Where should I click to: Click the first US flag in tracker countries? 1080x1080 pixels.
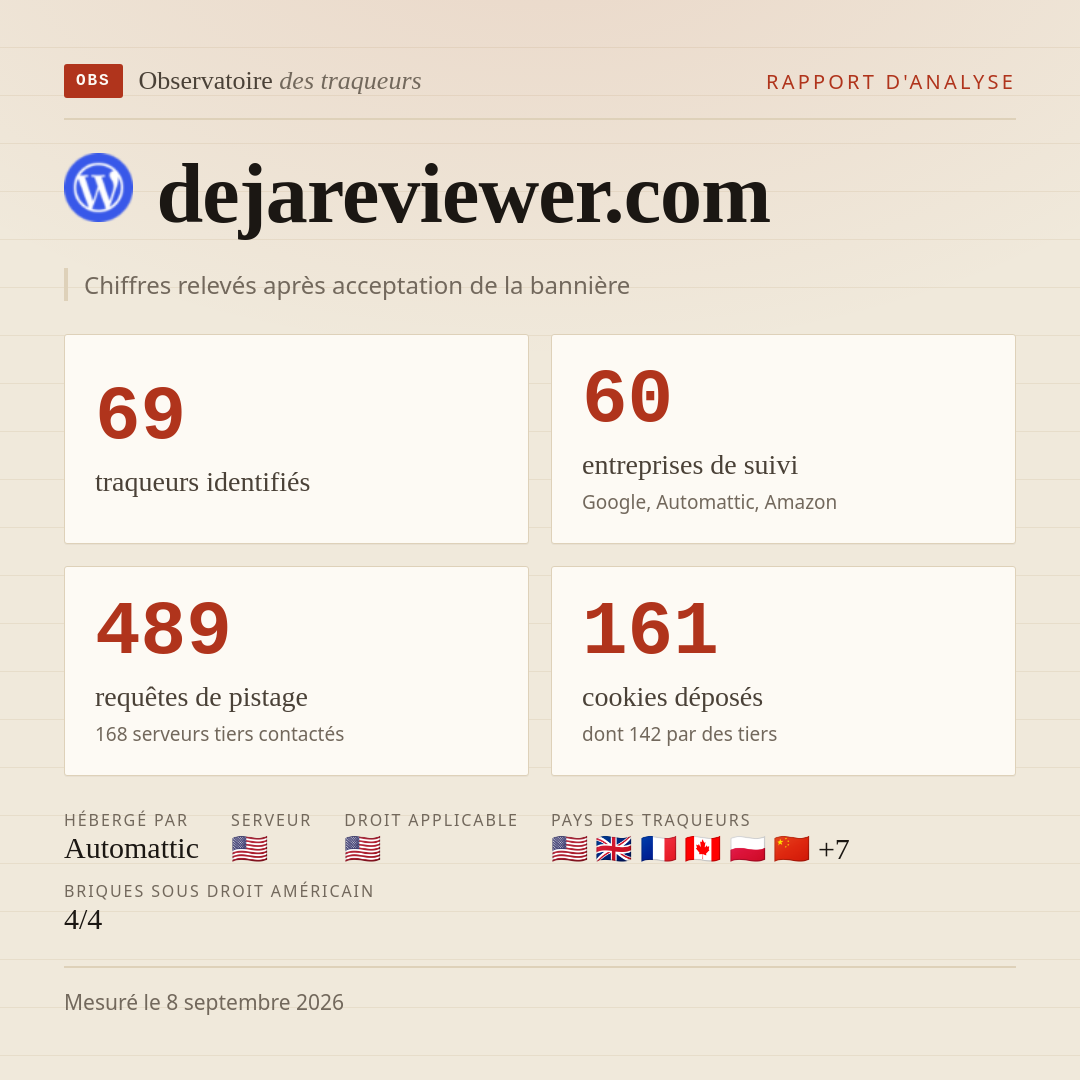click(x=570, y=849)
